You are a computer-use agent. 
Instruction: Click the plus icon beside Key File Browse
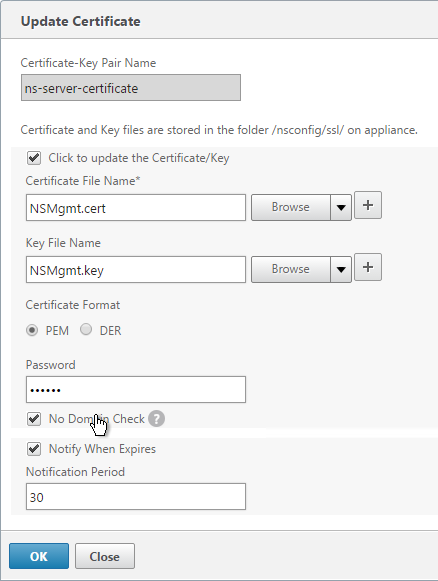pyautogui.click(x=368, y=267)
